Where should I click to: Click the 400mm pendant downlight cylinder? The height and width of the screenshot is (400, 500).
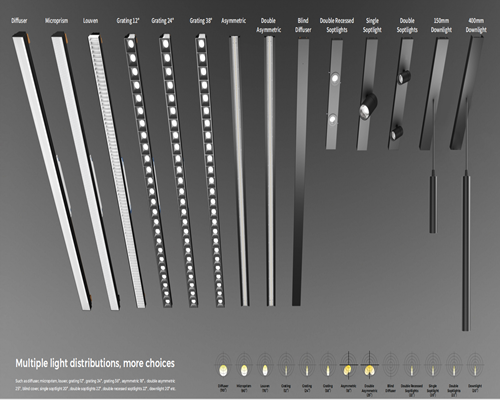click(466, 250)
